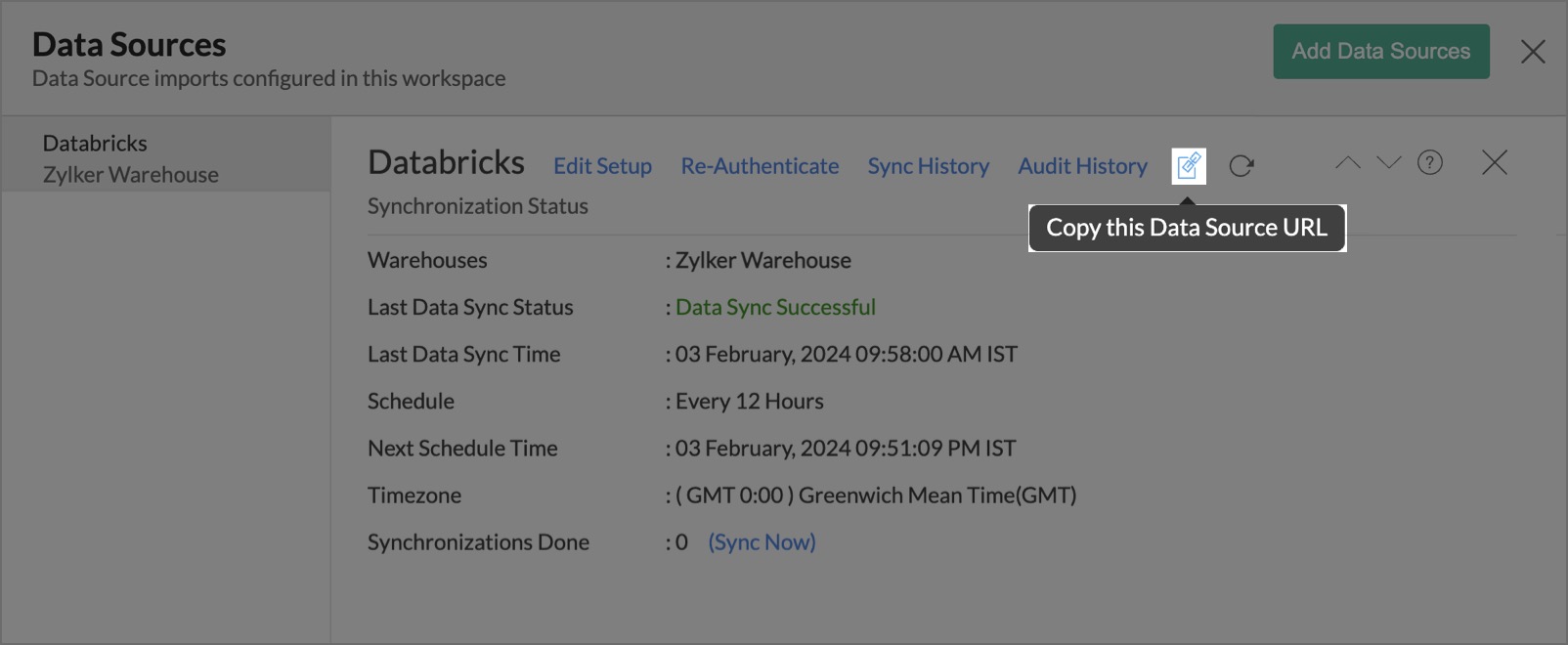
Task: Click the Data Sources dialog title
Action: (129, 44)
